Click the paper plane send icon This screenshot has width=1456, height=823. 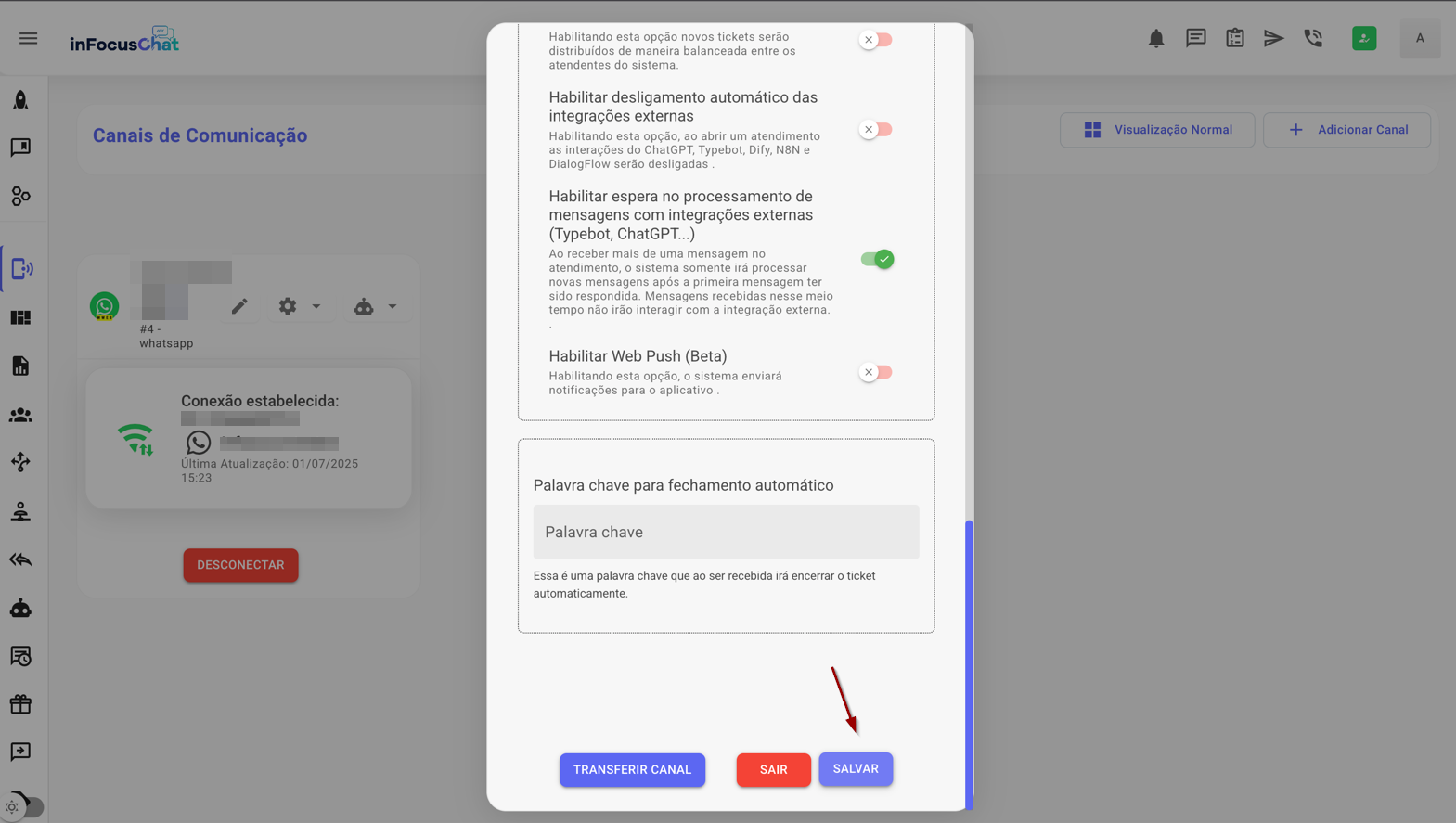pyautogui.click(x=1273, y=39)
